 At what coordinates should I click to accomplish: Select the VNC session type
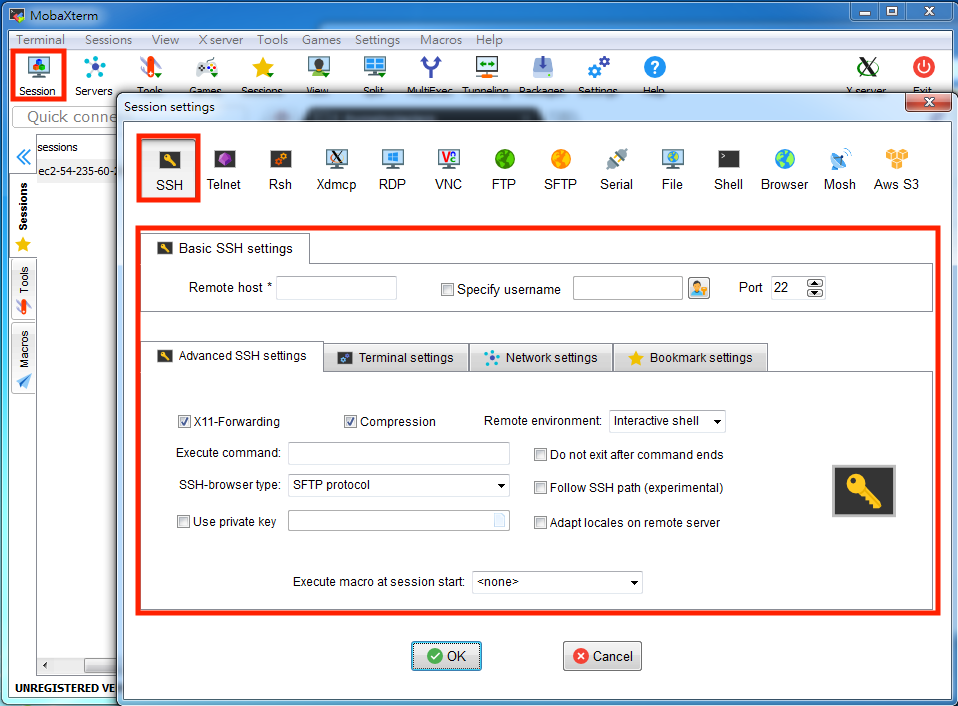click(x=448, y=169)
